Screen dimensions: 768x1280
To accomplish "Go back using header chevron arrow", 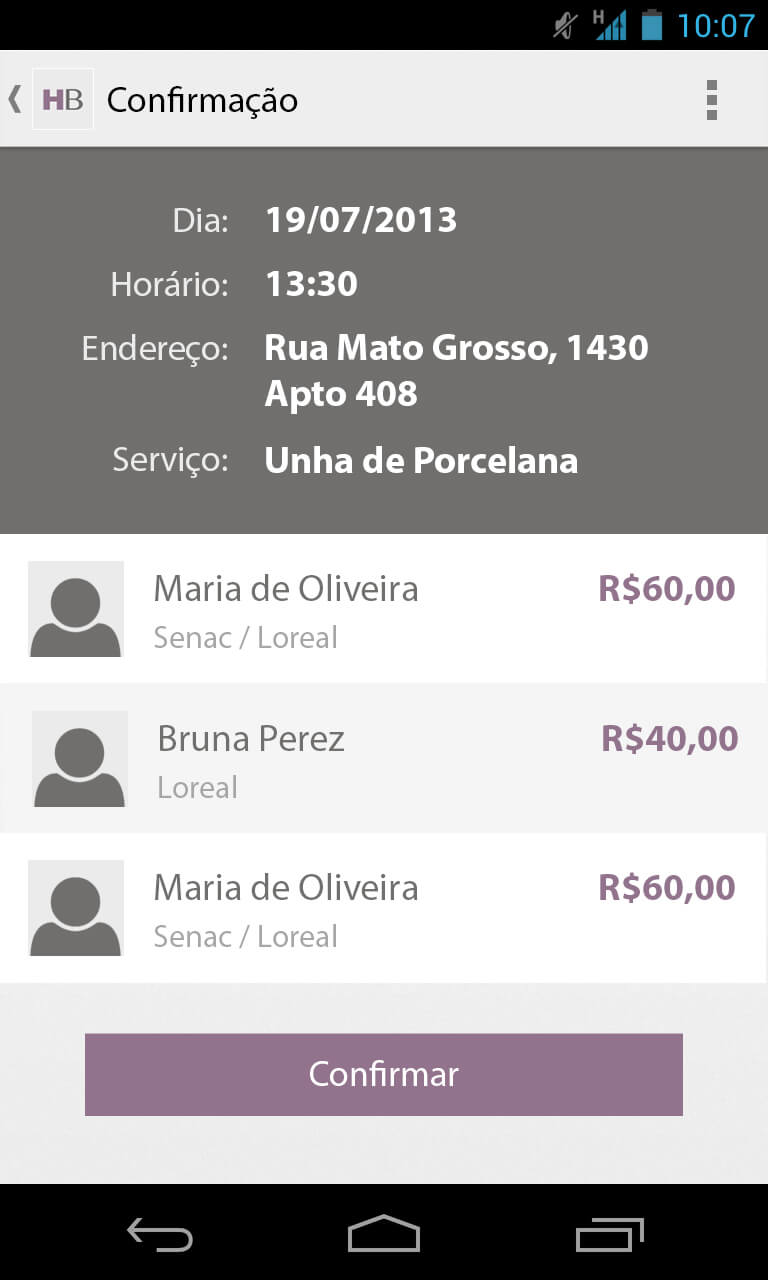I will tap(14, 99).
